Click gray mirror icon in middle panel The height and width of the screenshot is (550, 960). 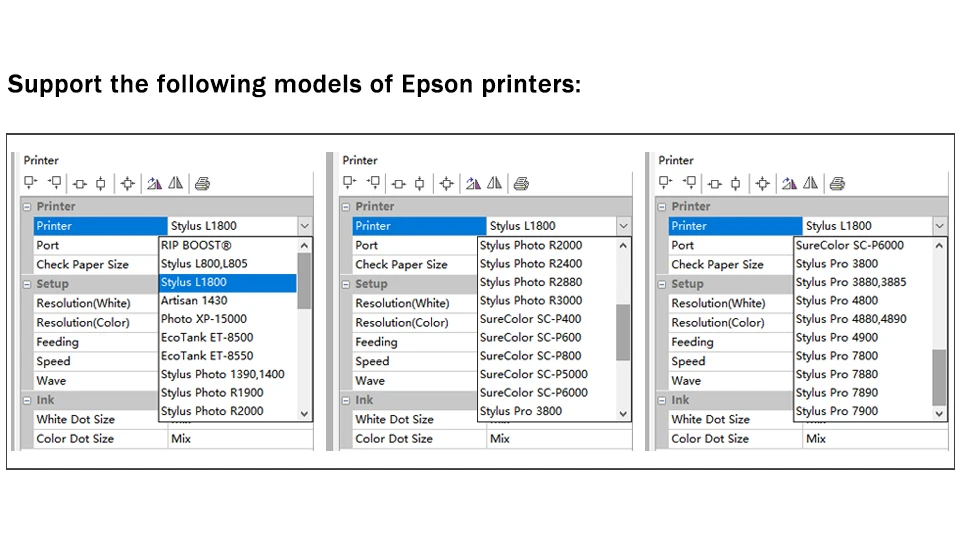[x=495, y=183]
